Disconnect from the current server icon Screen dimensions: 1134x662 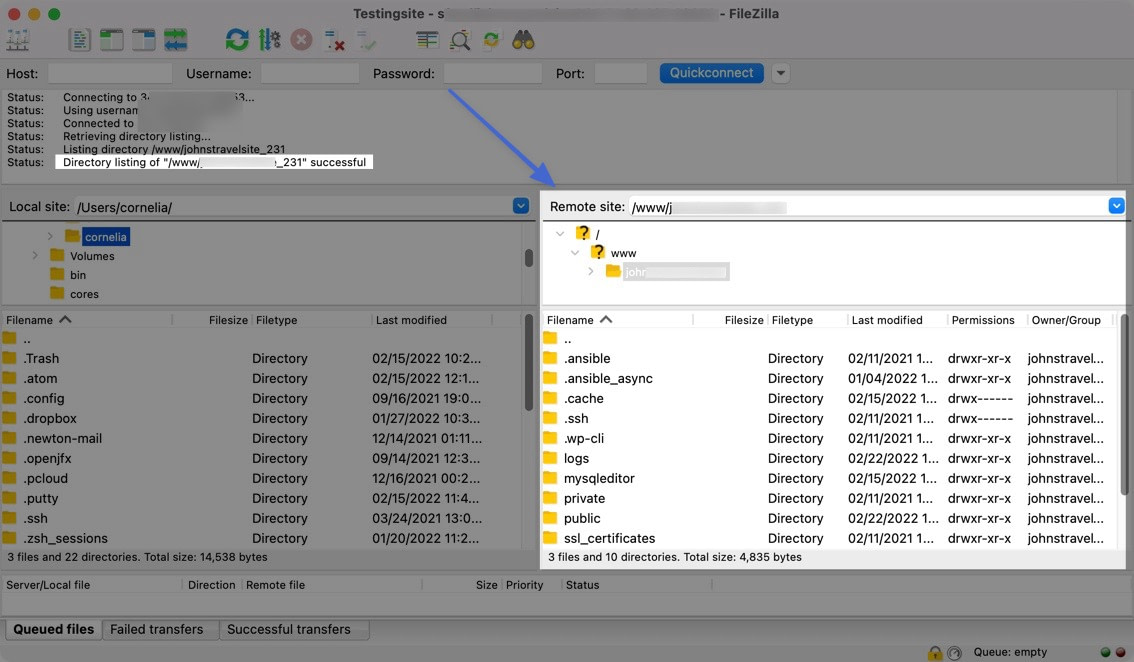(x=334, y=40)
